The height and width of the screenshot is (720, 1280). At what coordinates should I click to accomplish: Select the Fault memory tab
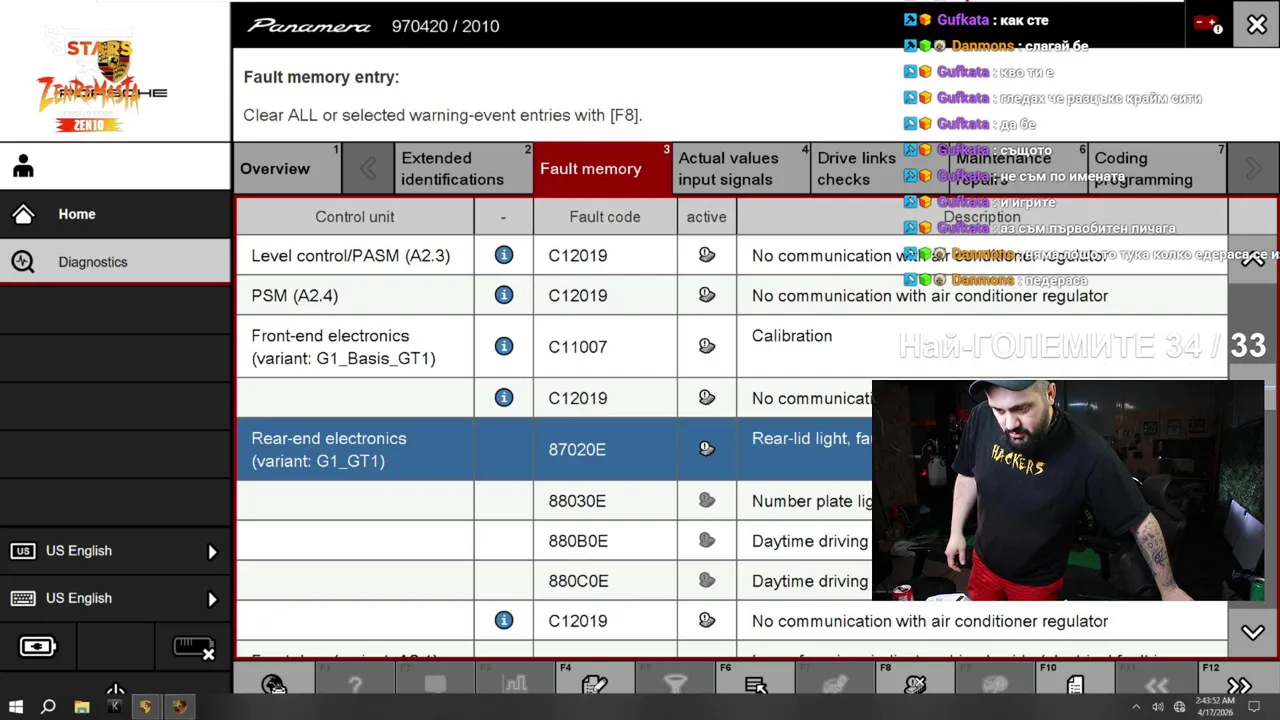602,168
